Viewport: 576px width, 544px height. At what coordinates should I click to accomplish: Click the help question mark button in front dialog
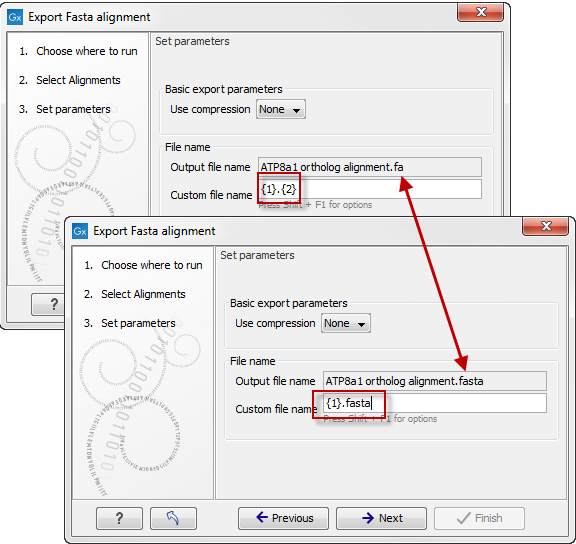(119, 518)
